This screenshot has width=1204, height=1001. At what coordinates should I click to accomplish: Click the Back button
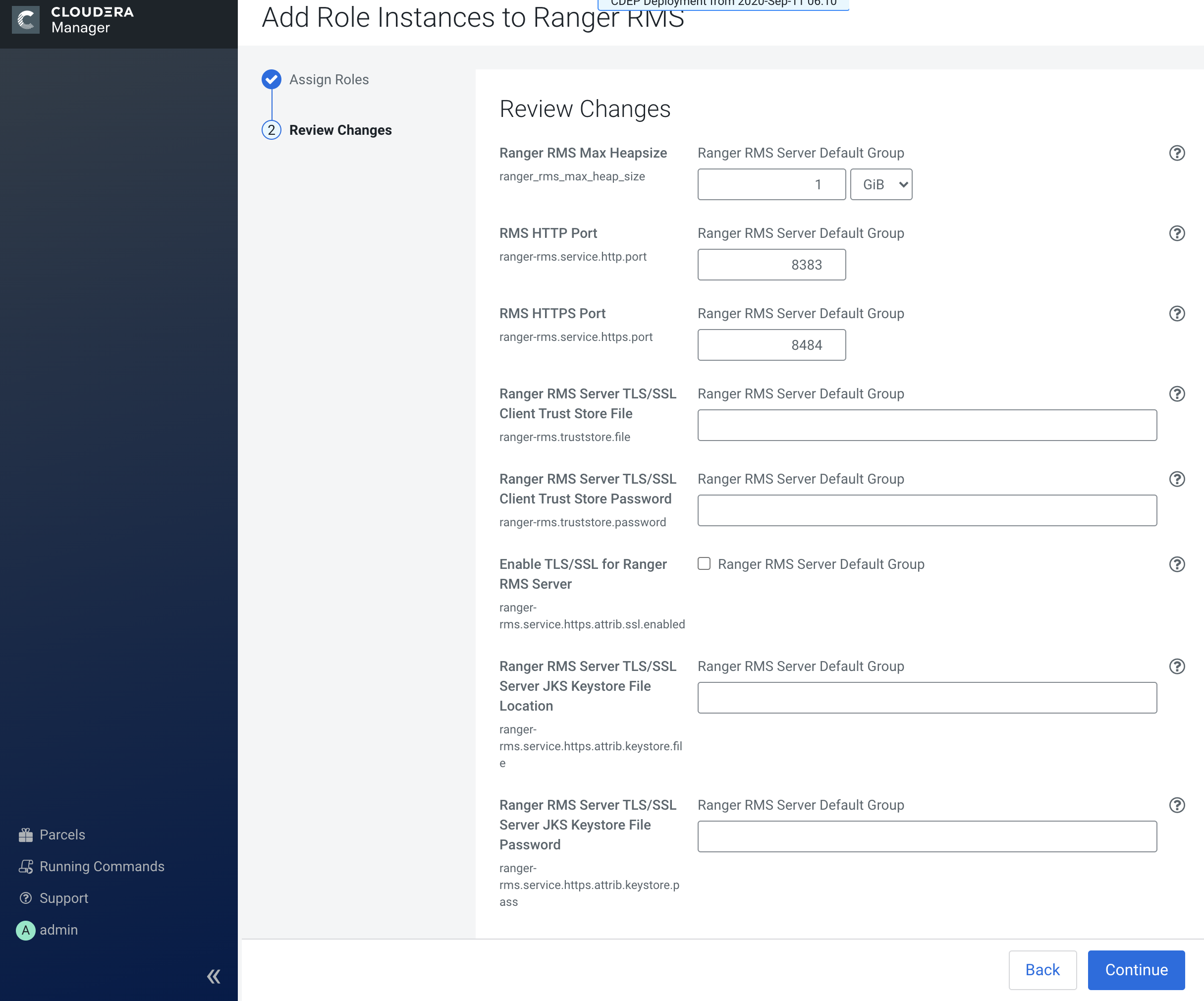(1042, 970)
